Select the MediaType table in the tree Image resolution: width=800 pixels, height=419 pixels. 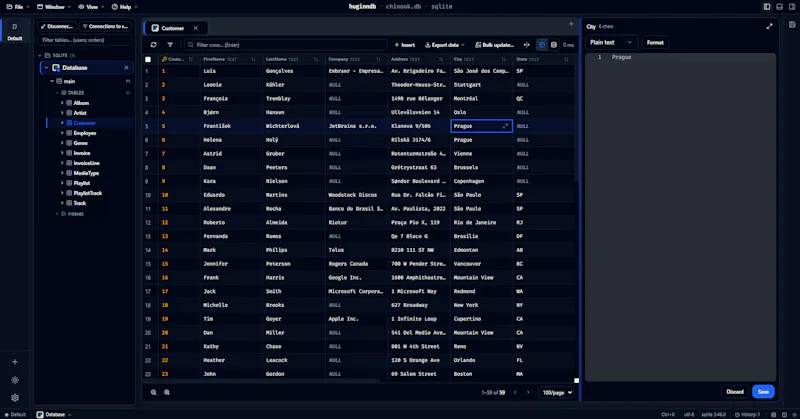click(x=86, y=173)
